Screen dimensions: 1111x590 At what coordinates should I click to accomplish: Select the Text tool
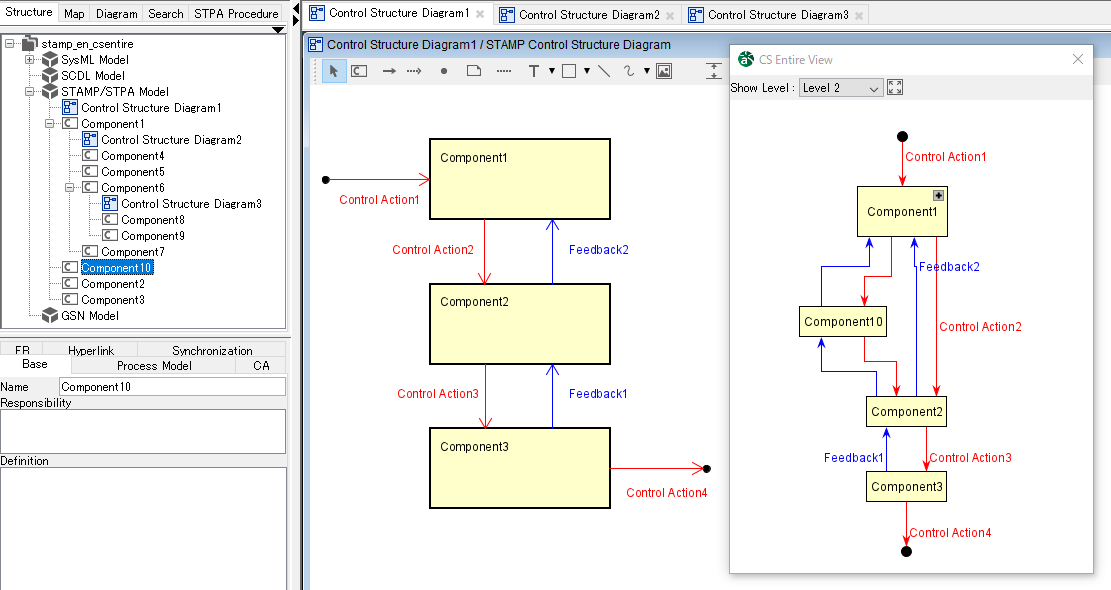tap(534, 71)
